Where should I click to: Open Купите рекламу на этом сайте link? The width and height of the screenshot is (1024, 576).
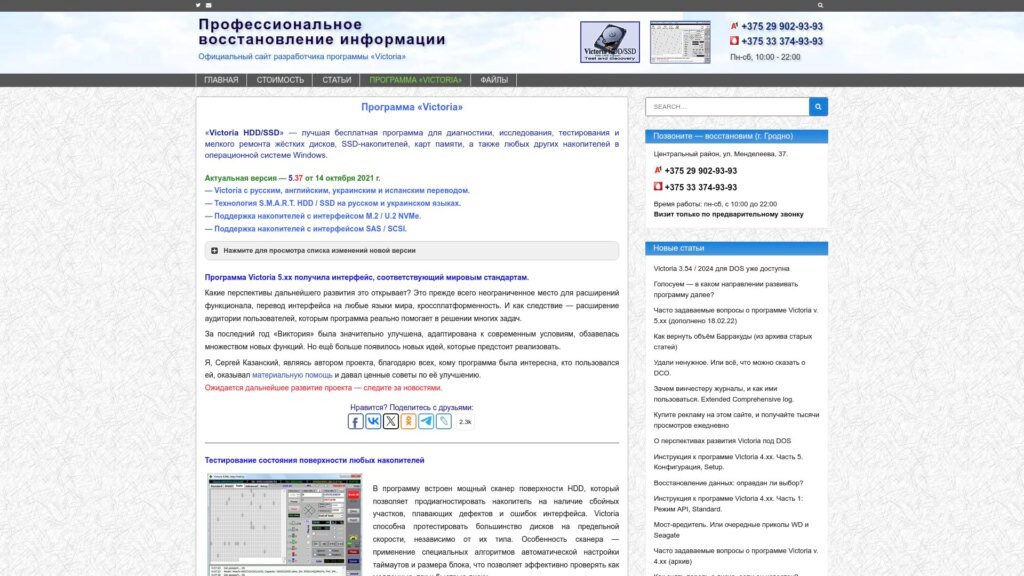click(736, 420)
